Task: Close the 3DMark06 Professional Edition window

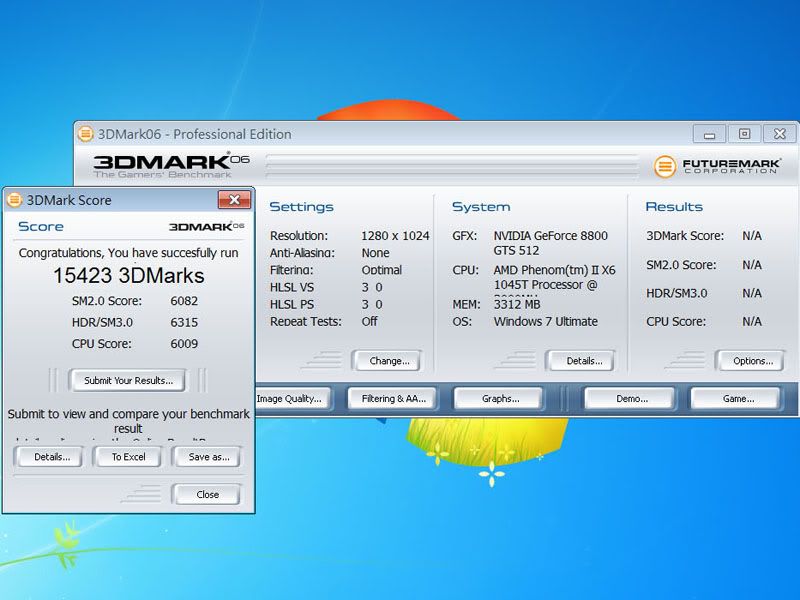Action: pos(780,134)
